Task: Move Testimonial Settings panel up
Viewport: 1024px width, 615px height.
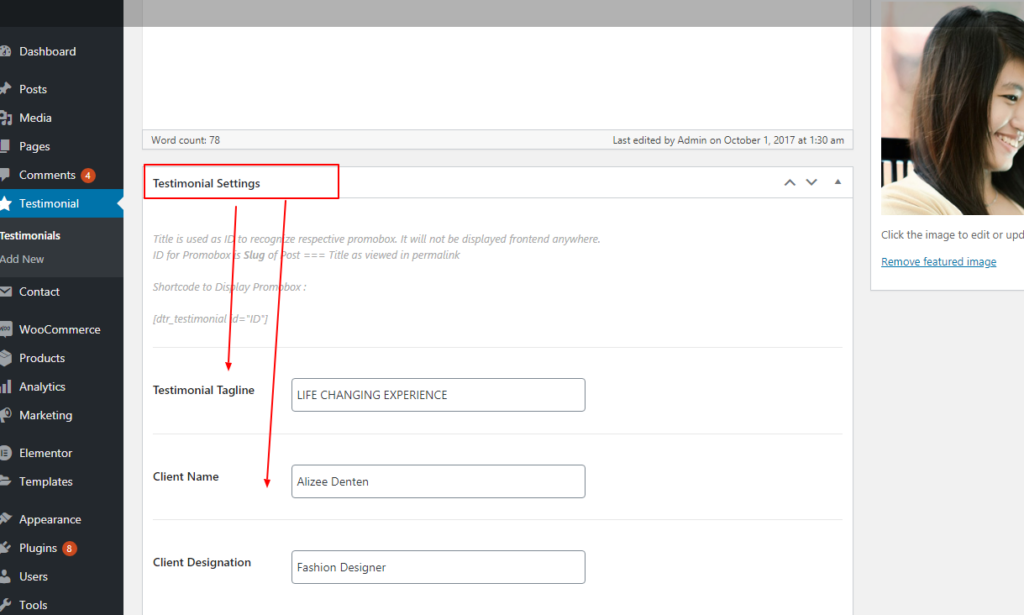Action: tap(790, 182)
